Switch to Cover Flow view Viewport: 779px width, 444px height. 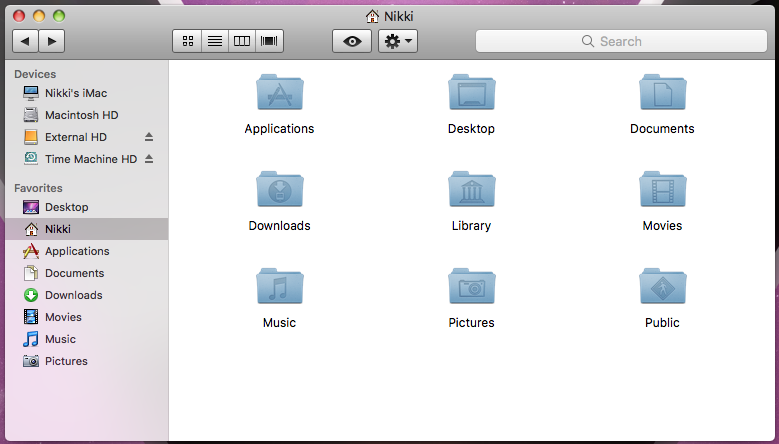269,41
